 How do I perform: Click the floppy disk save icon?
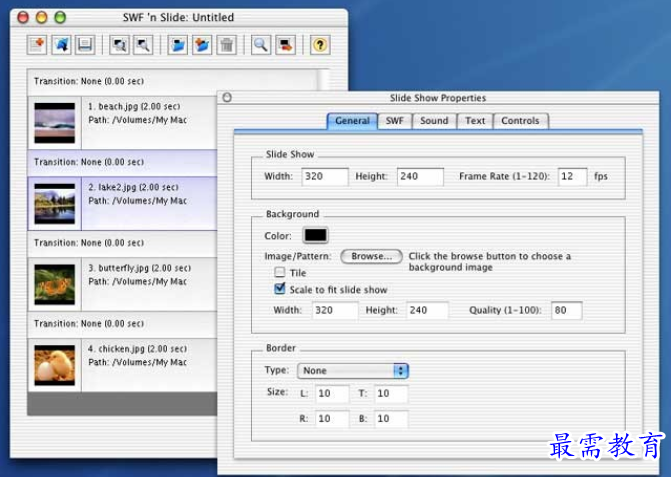click(85, 45)
